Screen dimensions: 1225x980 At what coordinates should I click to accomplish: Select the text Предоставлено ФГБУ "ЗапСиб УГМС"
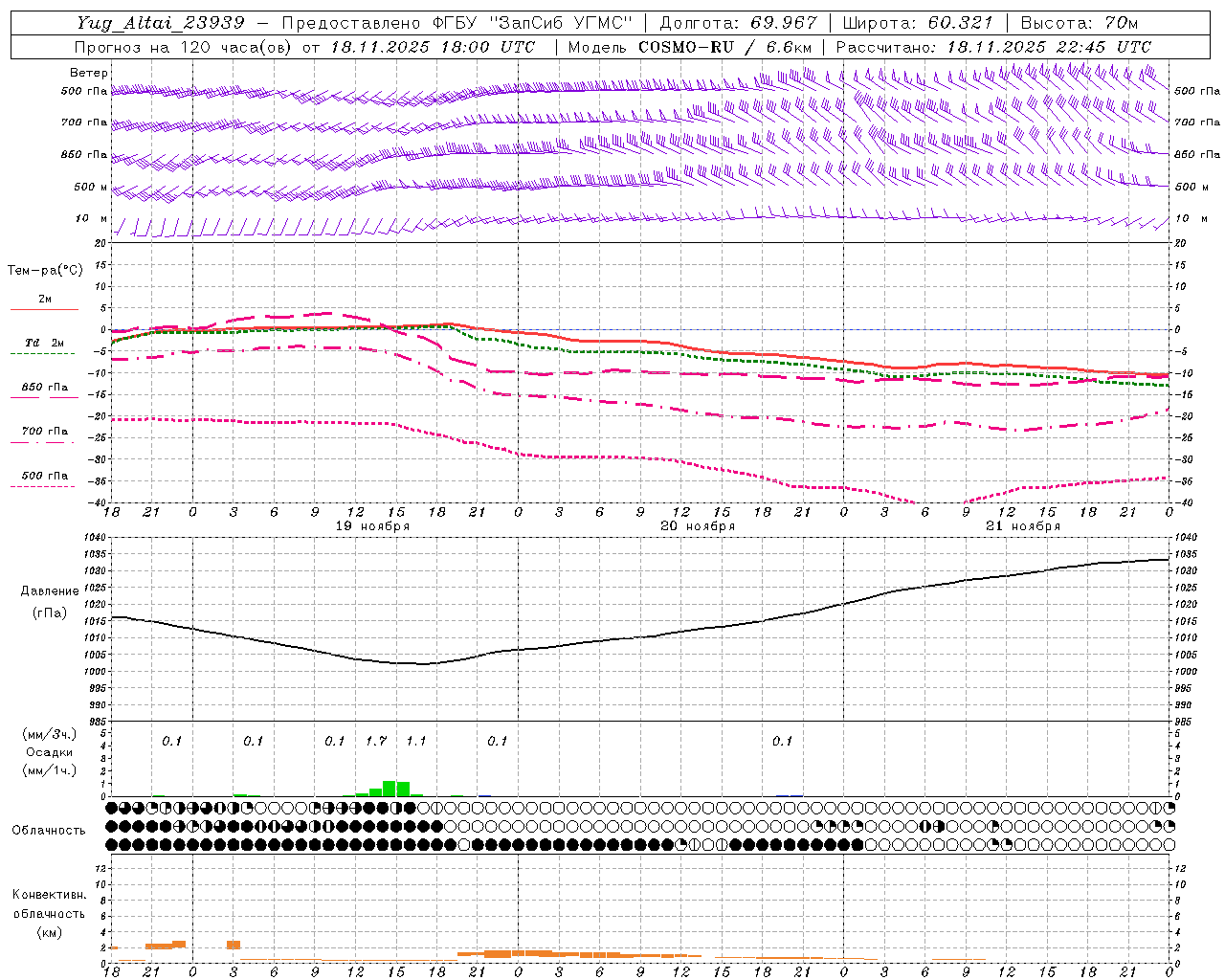click(457, 23)
